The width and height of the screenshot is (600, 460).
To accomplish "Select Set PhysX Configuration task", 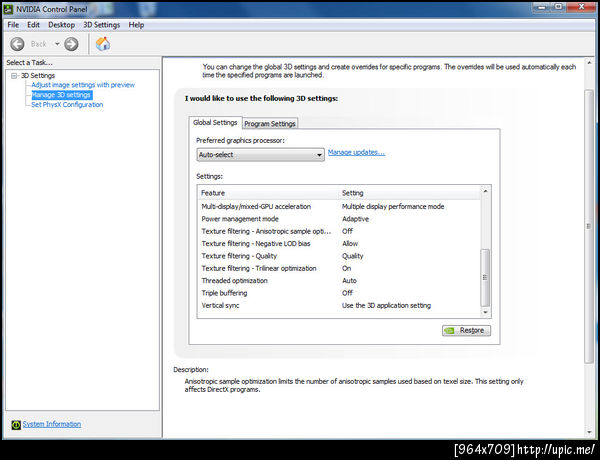I will click(x=67, y=104).
